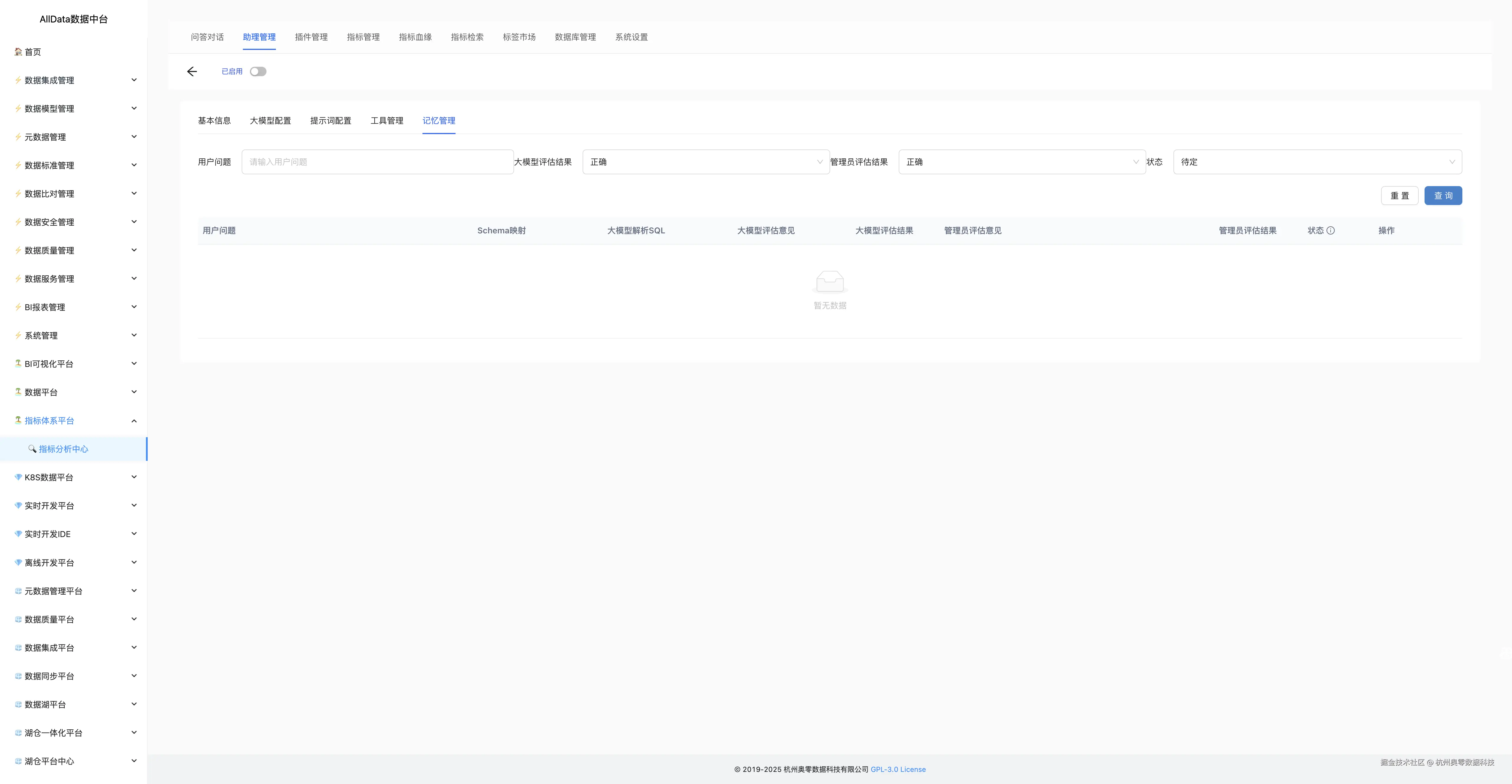Viewport: 1512px width, 784px height.
Task: Click the diamond icon beside K8S数据平台
Action: pos(18,477)
